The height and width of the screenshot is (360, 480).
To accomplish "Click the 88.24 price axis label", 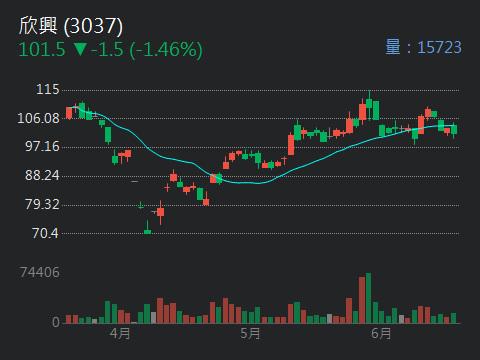I will point(42,176).
